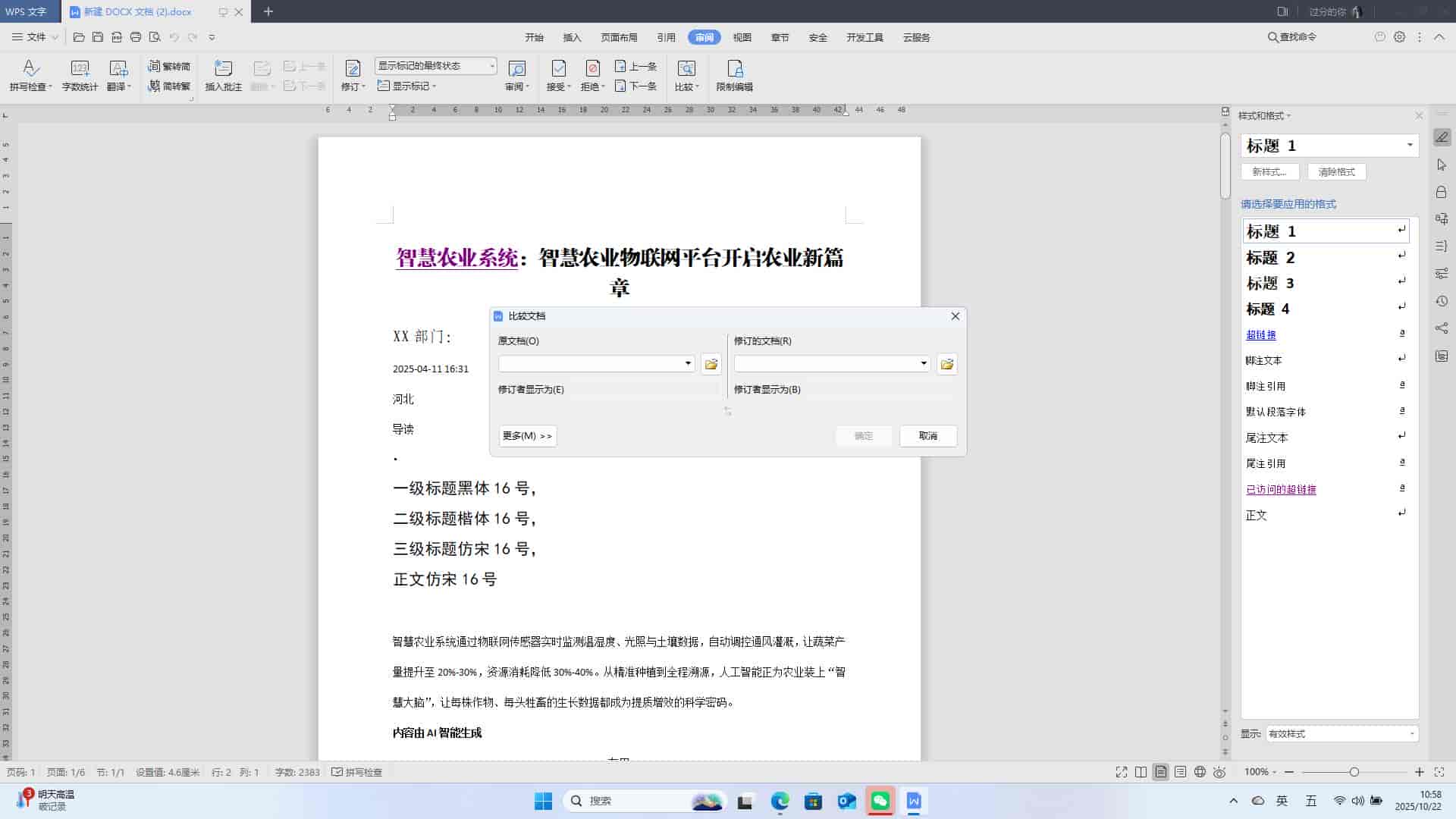The width and height of the screenshot is (1456, 819).
Task: Open the 100% zoom level dropdown
Action: coord(1260,772)
